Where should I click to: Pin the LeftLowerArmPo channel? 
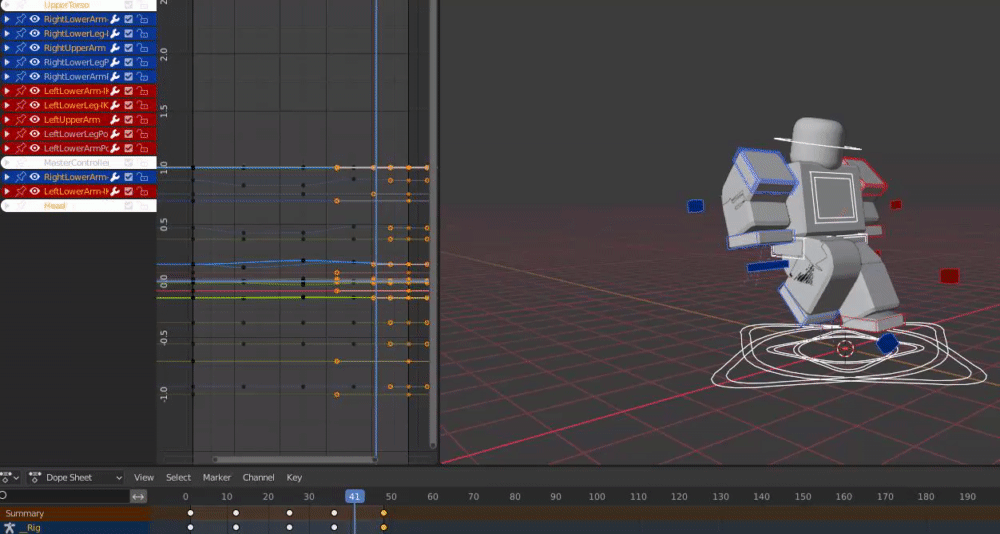coord(21,148)
